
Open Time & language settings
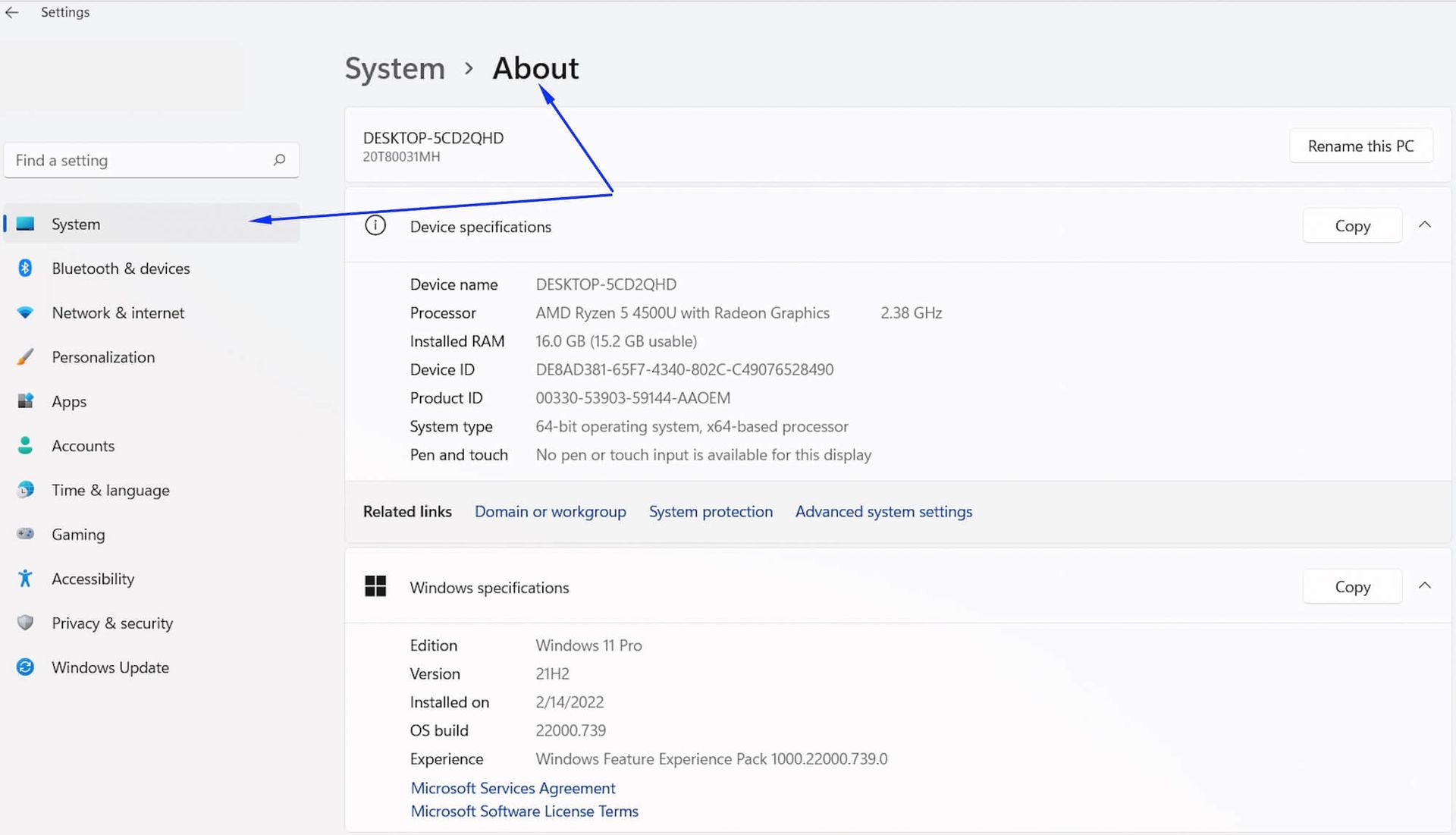(x=152, y=490)
